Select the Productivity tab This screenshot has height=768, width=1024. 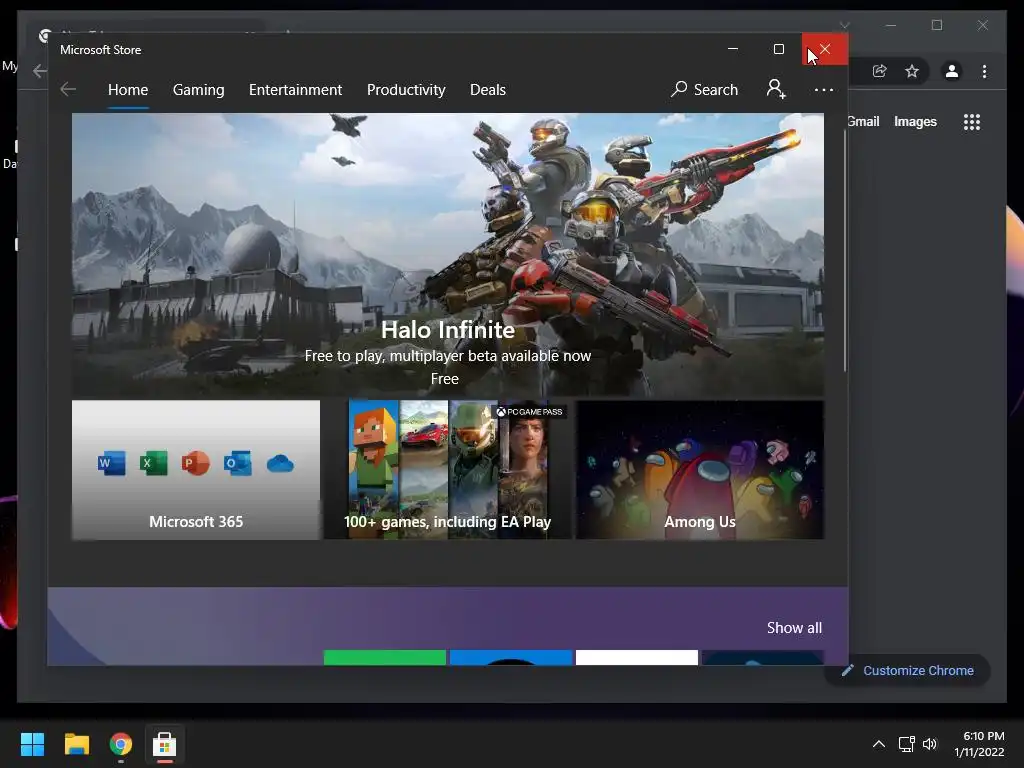406,89
